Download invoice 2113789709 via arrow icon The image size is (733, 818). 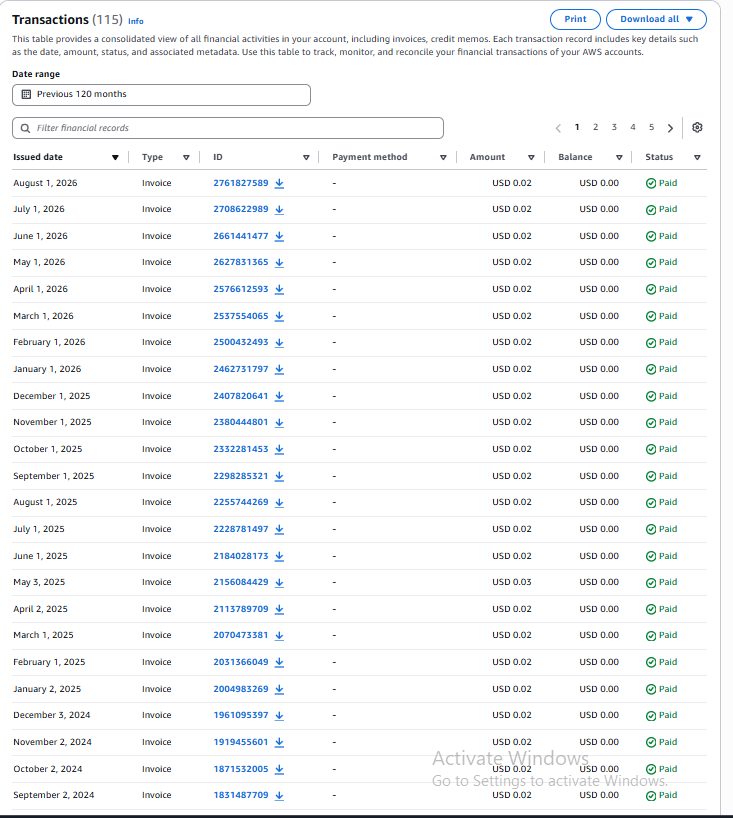pyautogui.click(x=280, y=609)
